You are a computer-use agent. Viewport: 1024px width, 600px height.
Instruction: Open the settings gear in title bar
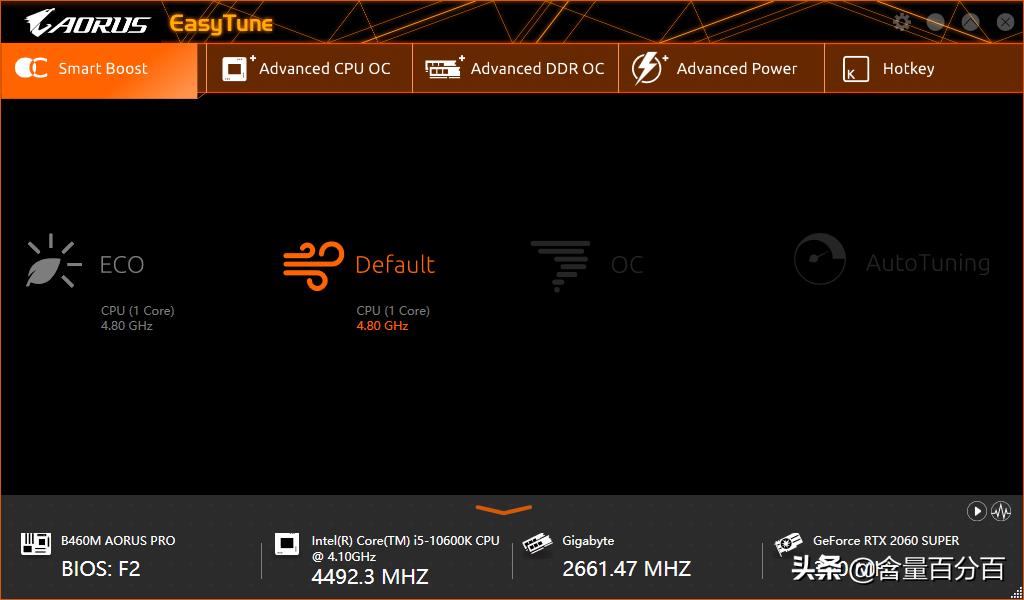point(902,22)
